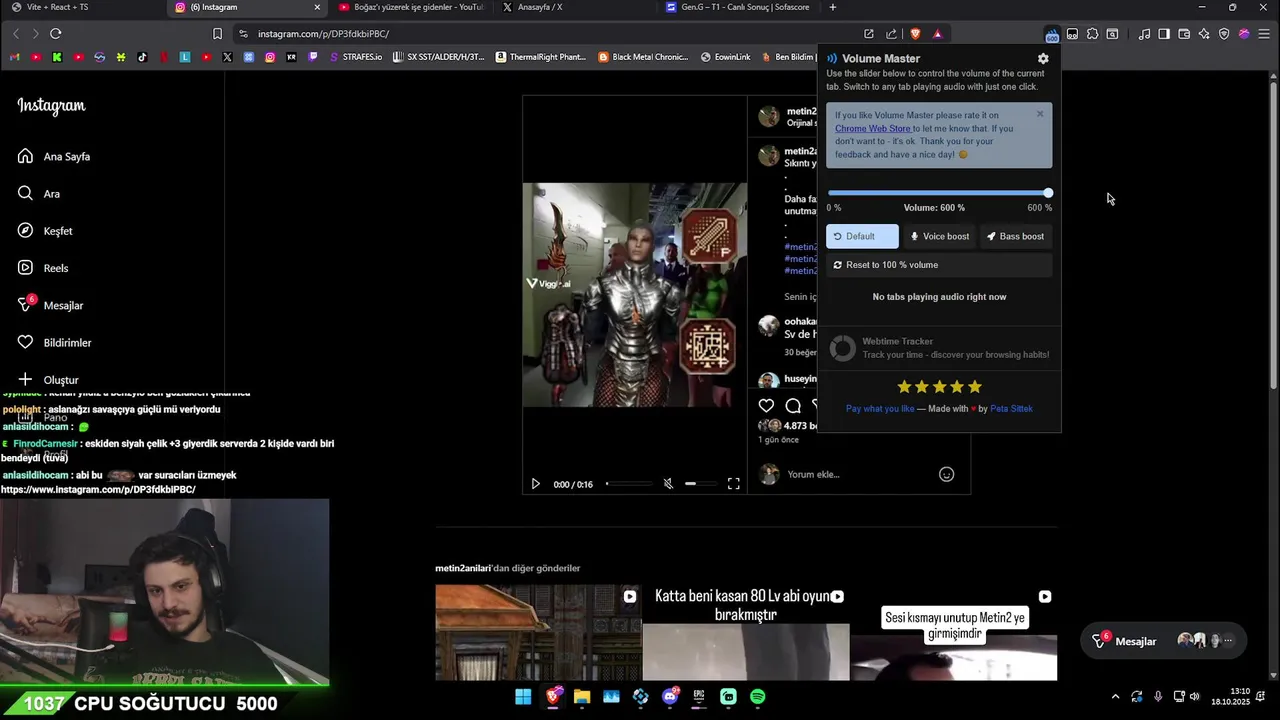1280x720 pixels.
Task: Click the five-star rating row
Action: (x=939, y=387)
